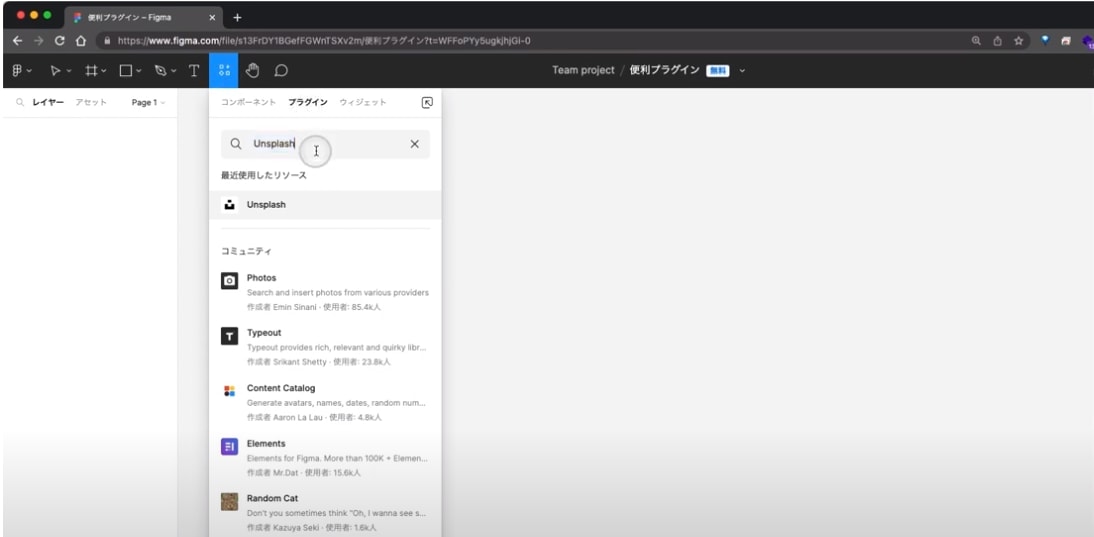The height and width of the screenshot is (537, 1094).
Task: Expand the main menu dropdown arrow
Action: (29, 71)
